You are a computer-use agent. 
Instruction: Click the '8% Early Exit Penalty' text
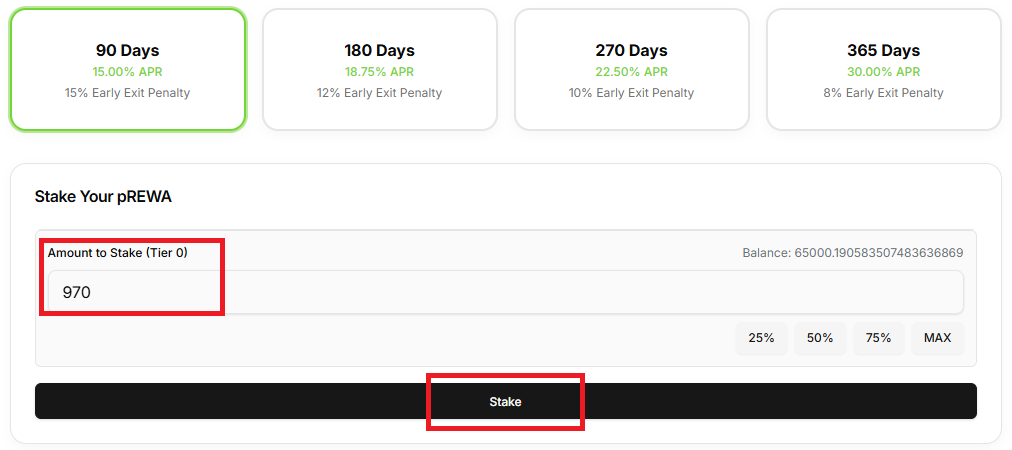click(883, 93)
